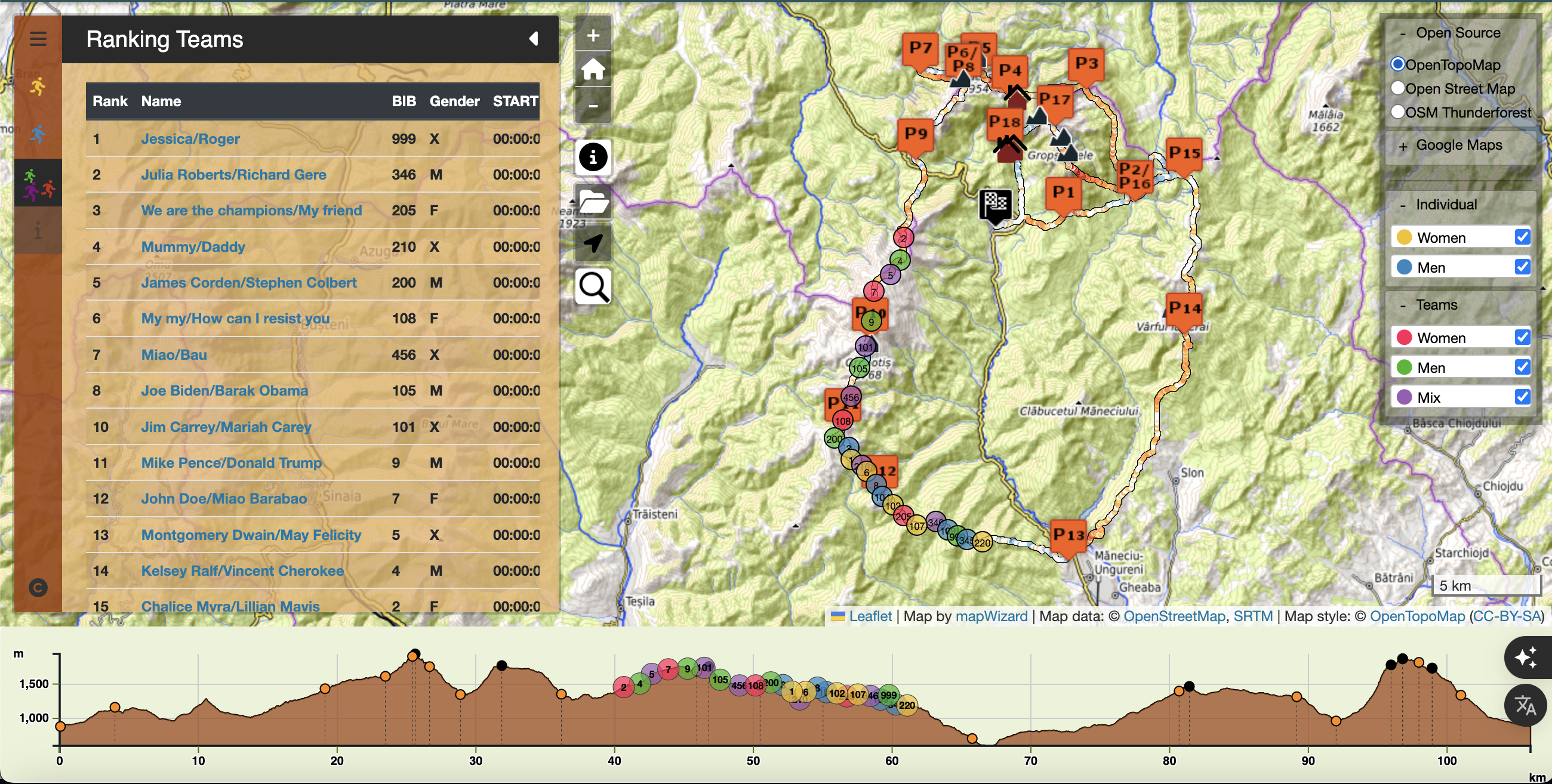Click checkpoint marker P14
This screenshot has width=1552, height=784.
tap(1184, 310)
